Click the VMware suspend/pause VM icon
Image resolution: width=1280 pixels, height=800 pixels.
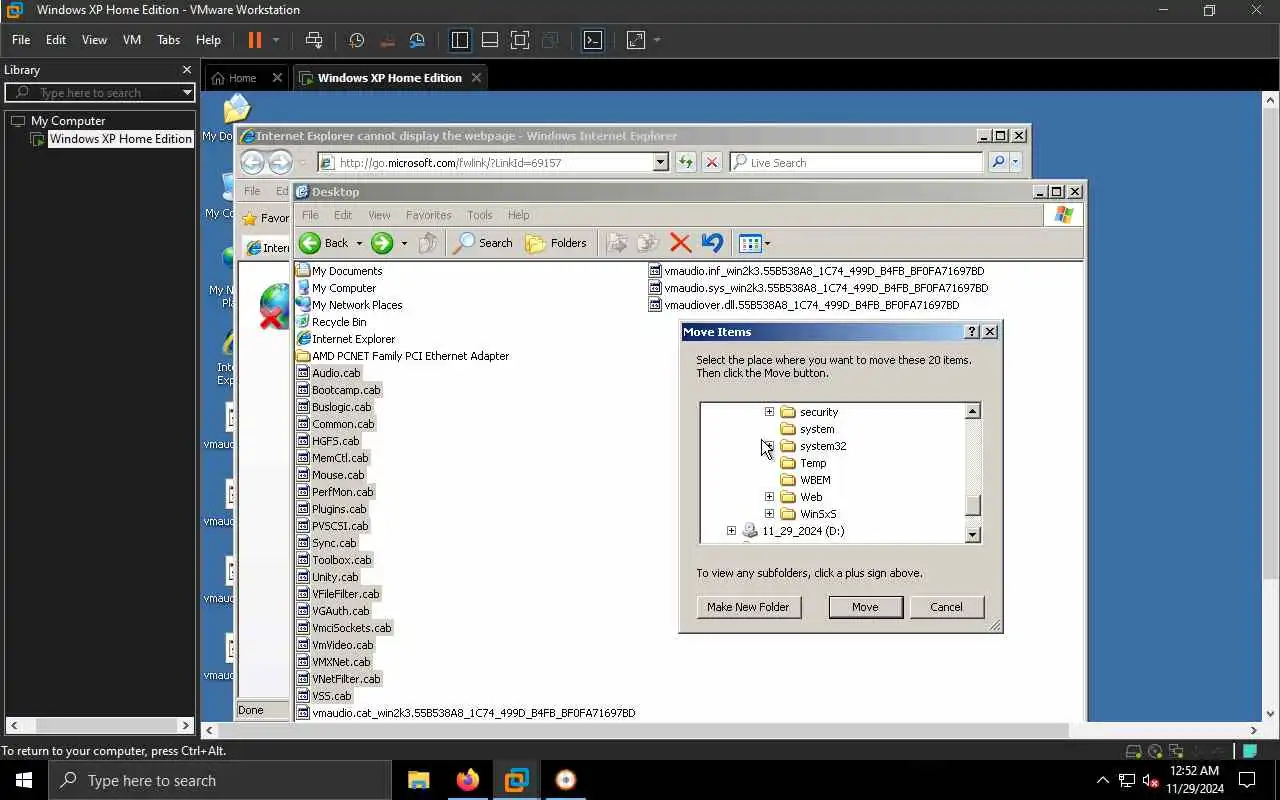[254, 40]
